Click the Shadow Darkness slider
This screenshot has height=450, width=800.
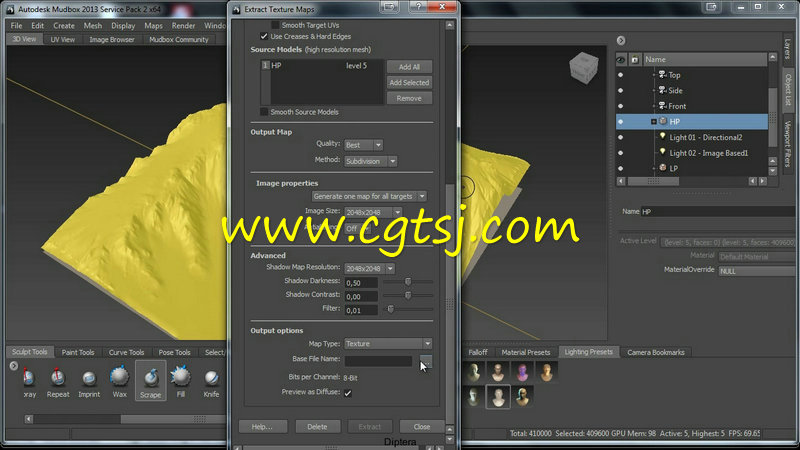click(408, 282)
